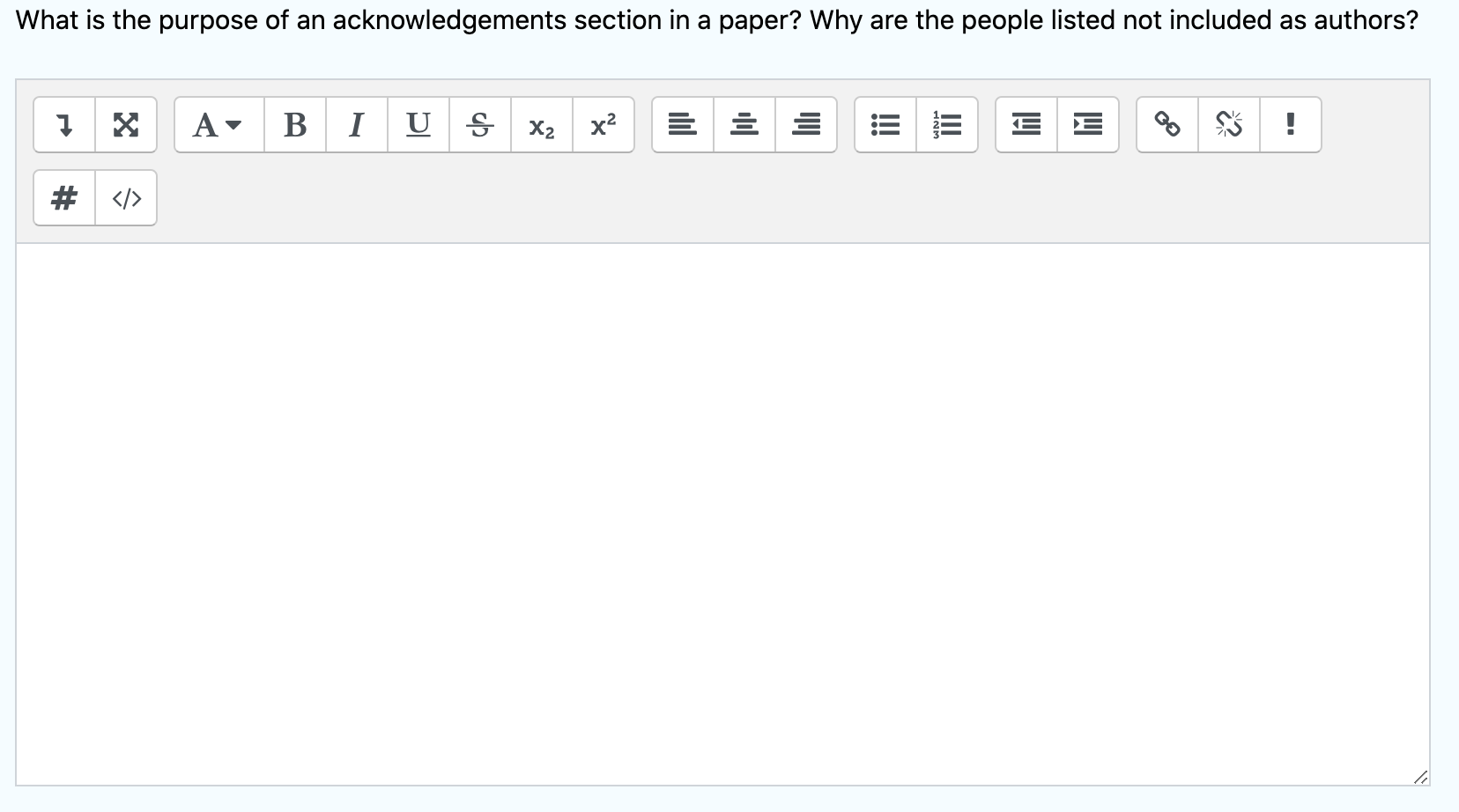Apply strikethrough formatting
The image size is (1459, 812).
coord(480,125)
